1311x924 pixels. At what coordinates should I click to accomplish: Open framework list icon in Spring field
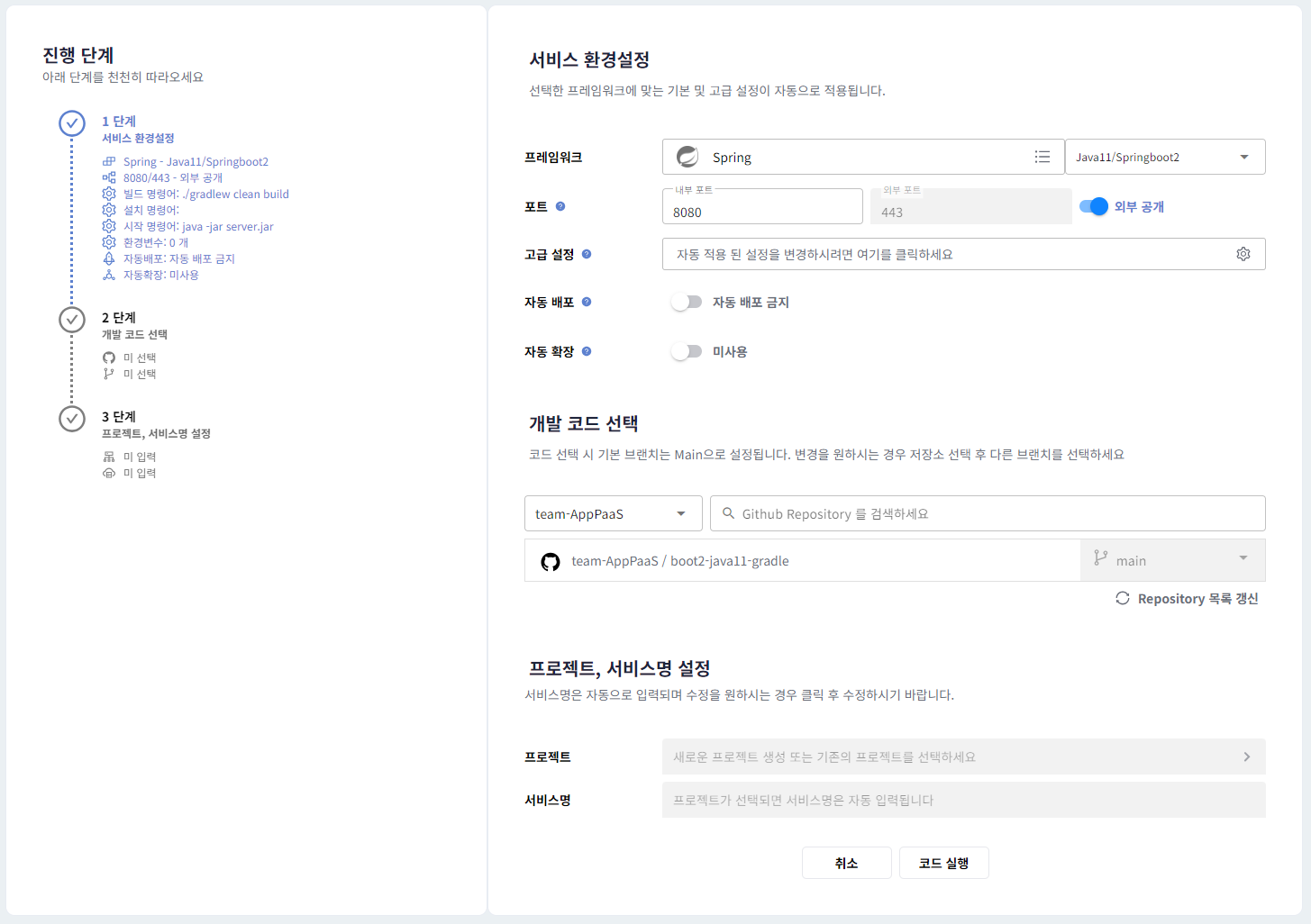click(x=1042, y=157)
